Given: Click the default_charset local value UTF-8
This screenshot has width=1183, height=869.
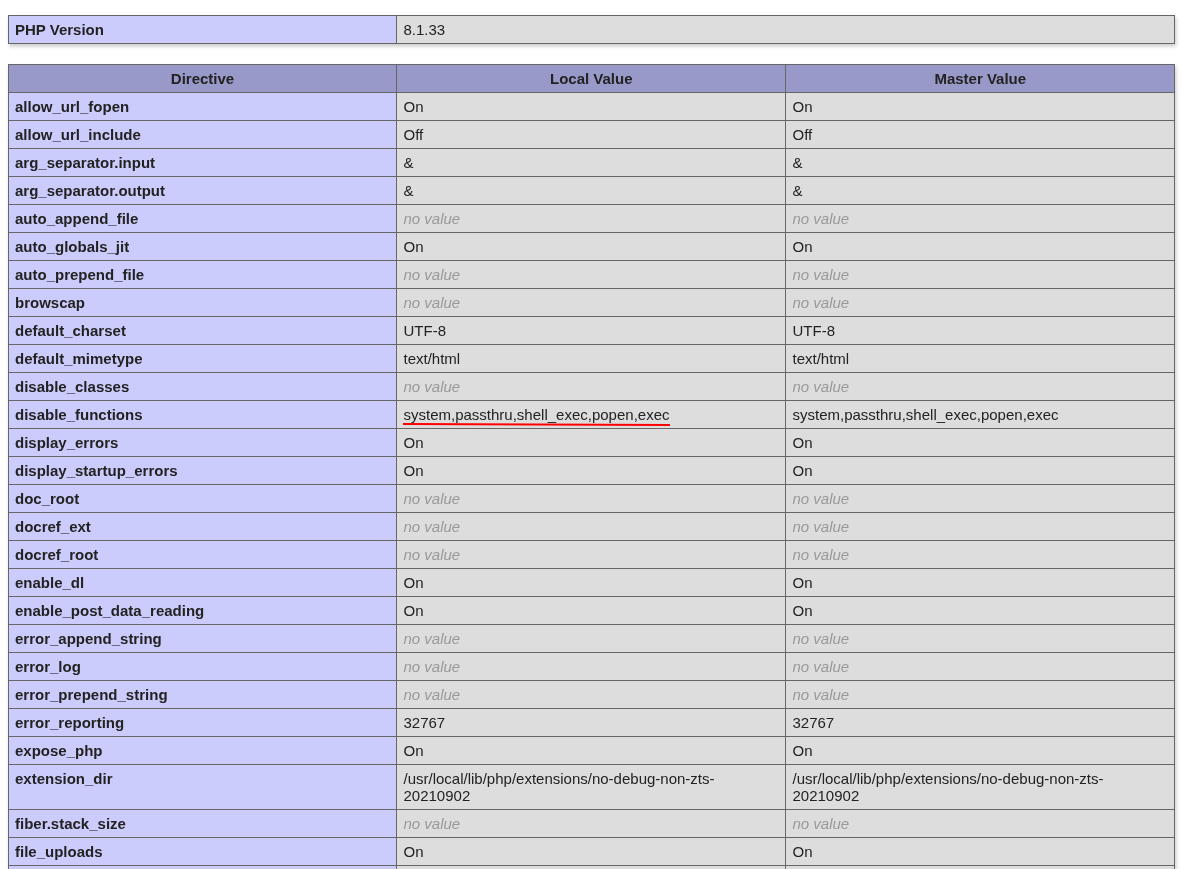Looking at the screenshot, I should tap(424, 331).
